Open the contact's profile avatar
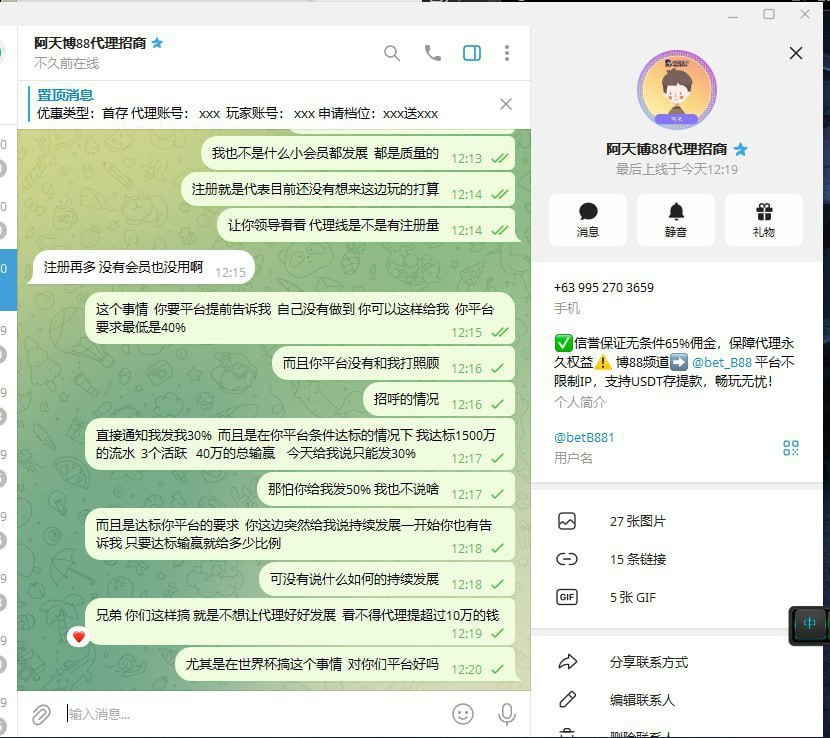This screenshot has height=738, width=830. tap(677, 89)
